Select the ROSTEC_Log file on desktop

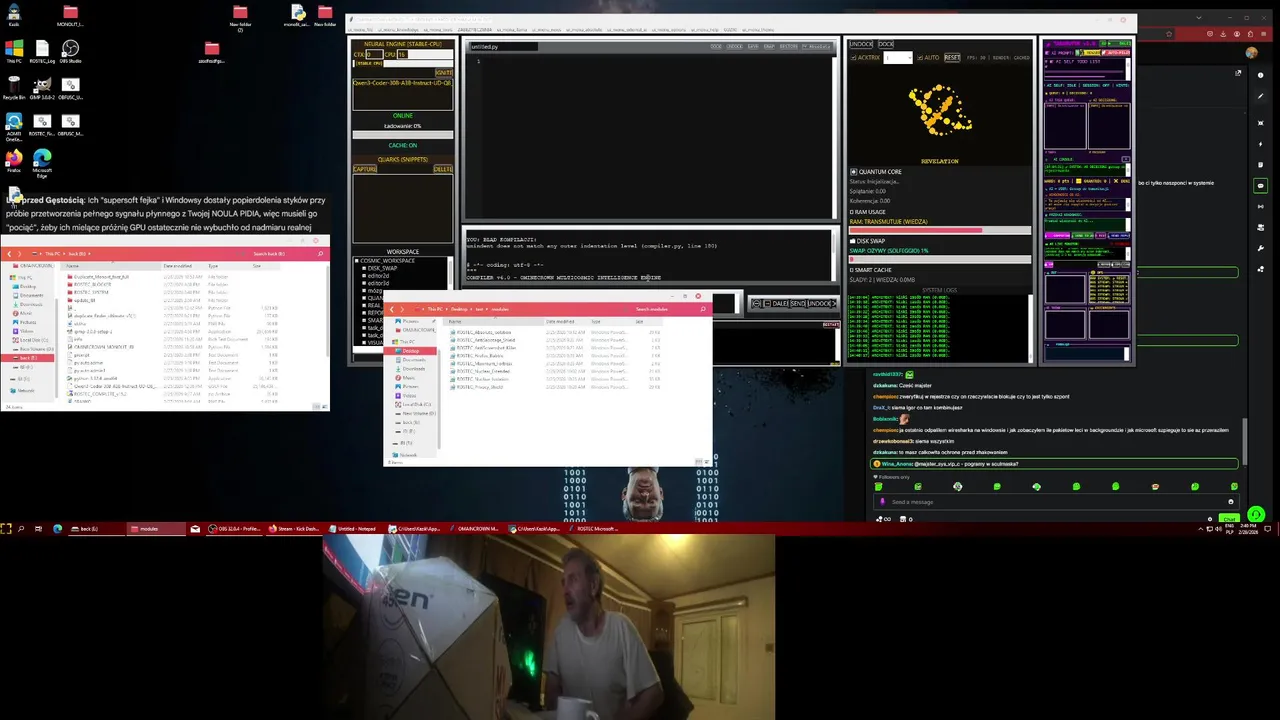tap(42, 51)
